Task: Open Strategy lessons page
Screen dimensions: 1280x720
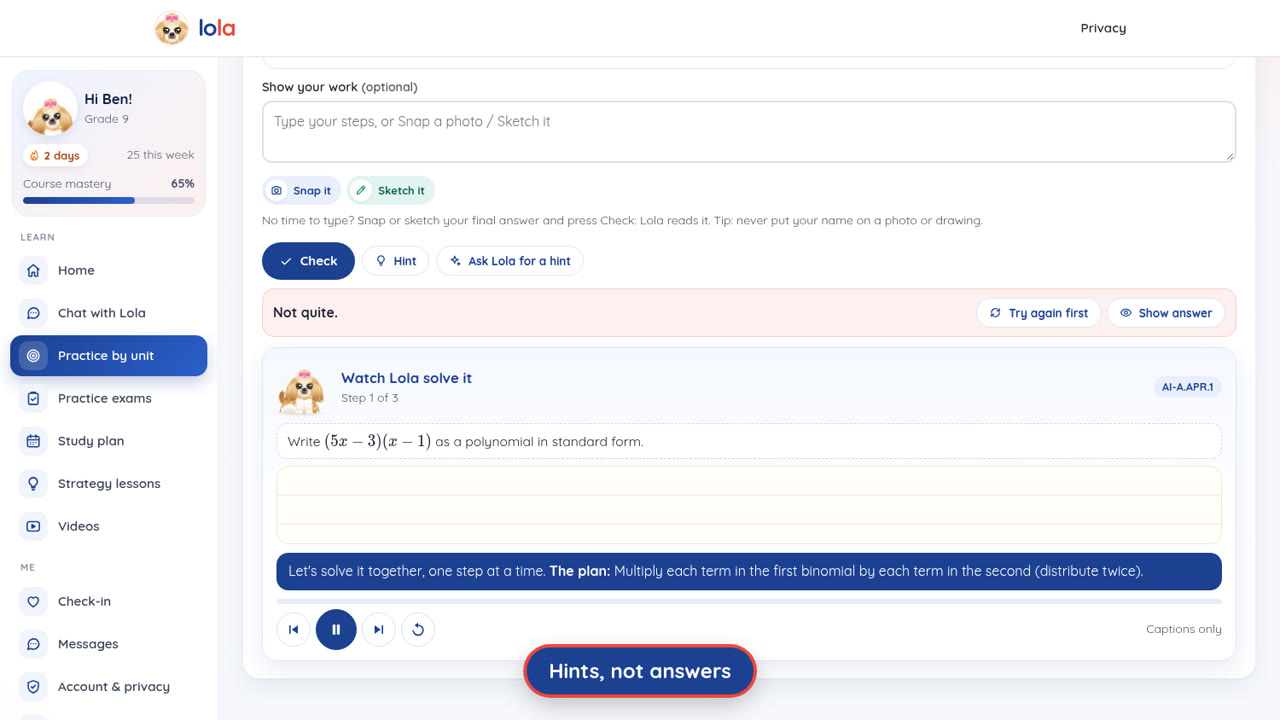Action: [109, 483]
